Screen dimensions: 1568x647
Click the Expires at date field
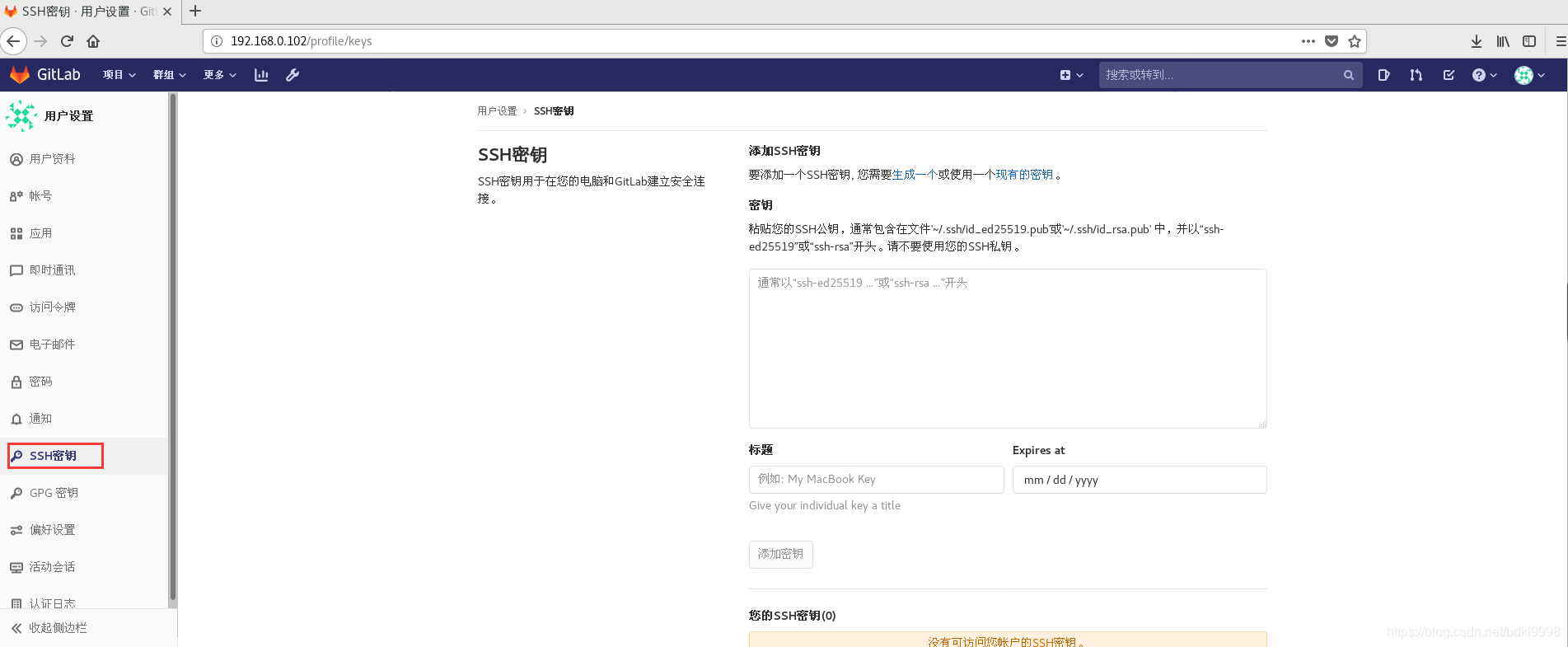pos(1140,480)
